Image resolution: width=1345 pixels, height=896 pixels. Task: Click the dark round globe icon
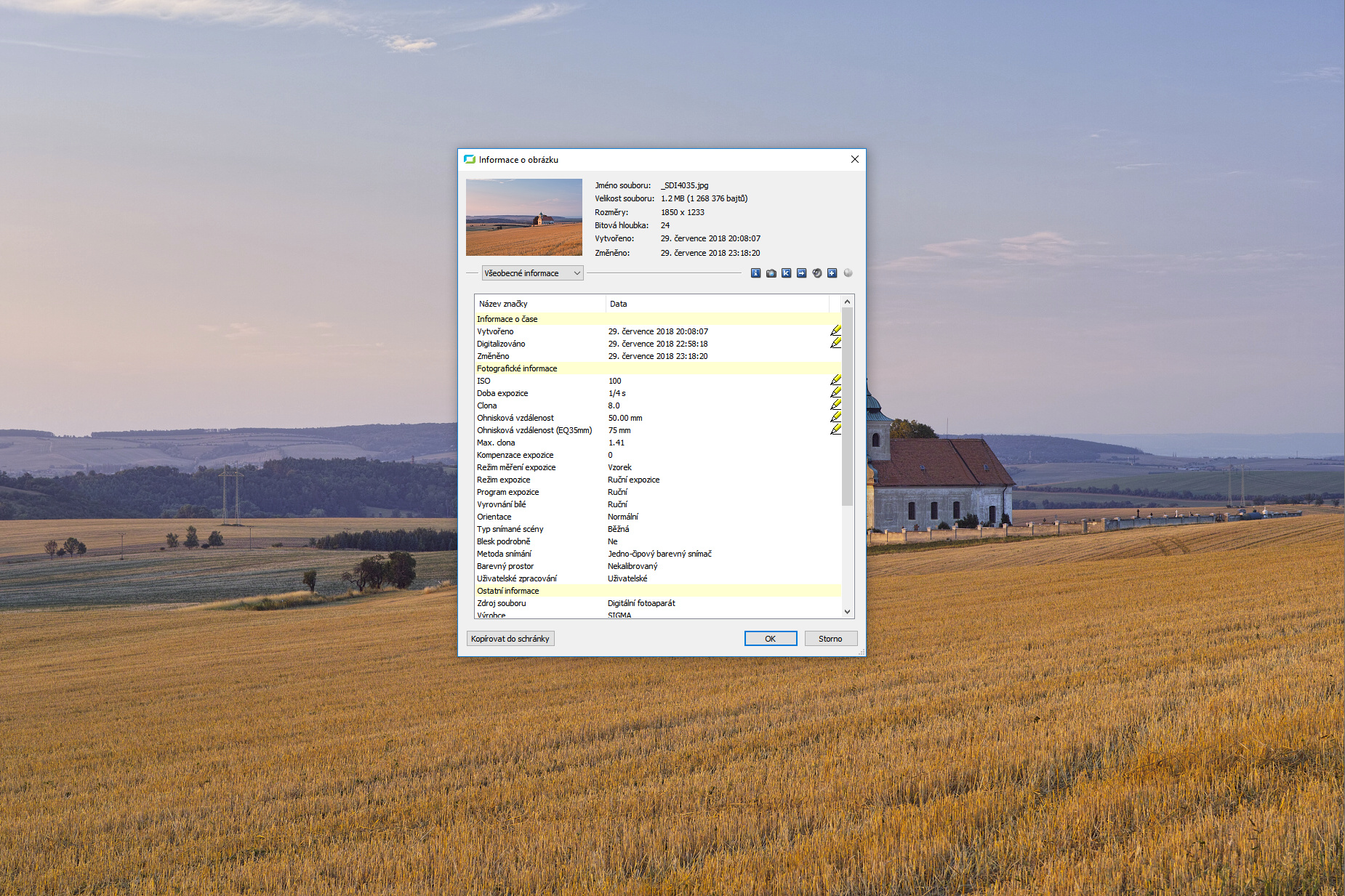pos(816,273)
